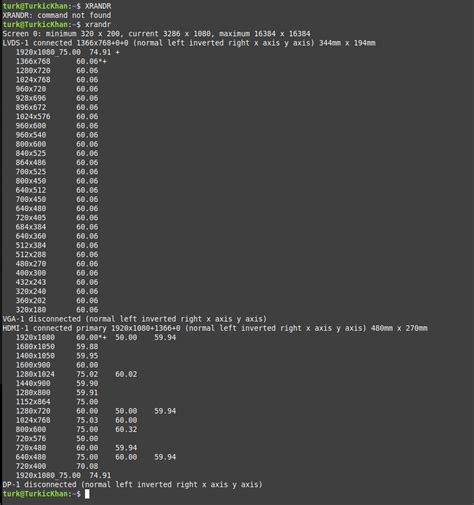Click the '960x720' resolution entry

pos(31,89)
